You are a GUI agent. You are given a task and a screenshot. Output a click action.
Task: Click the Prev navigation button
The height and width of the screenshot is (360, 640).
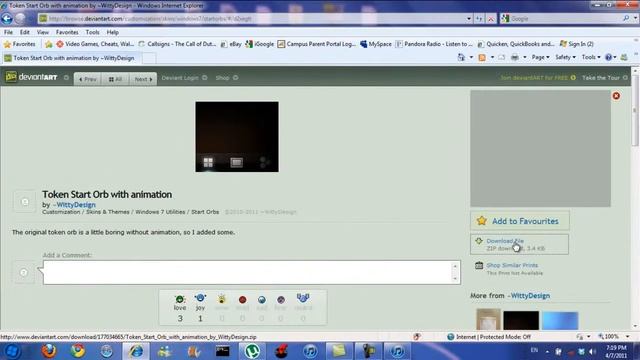(87, 79)
